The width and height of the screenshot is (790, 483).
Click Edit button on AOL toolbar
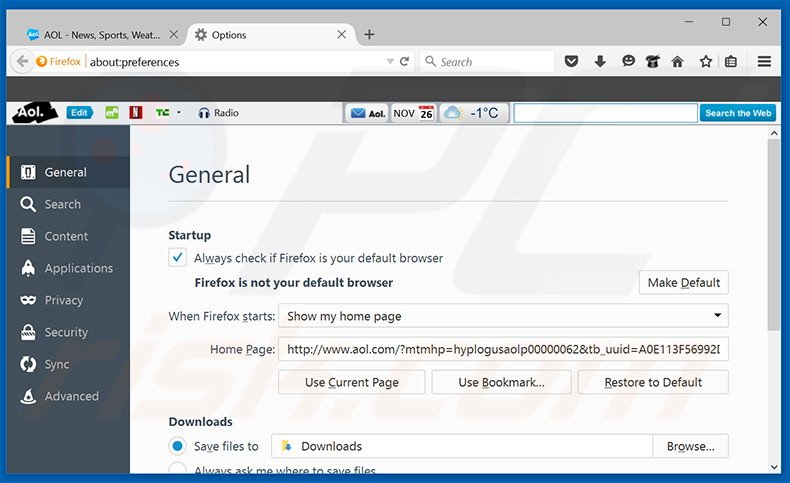[79, 112]
